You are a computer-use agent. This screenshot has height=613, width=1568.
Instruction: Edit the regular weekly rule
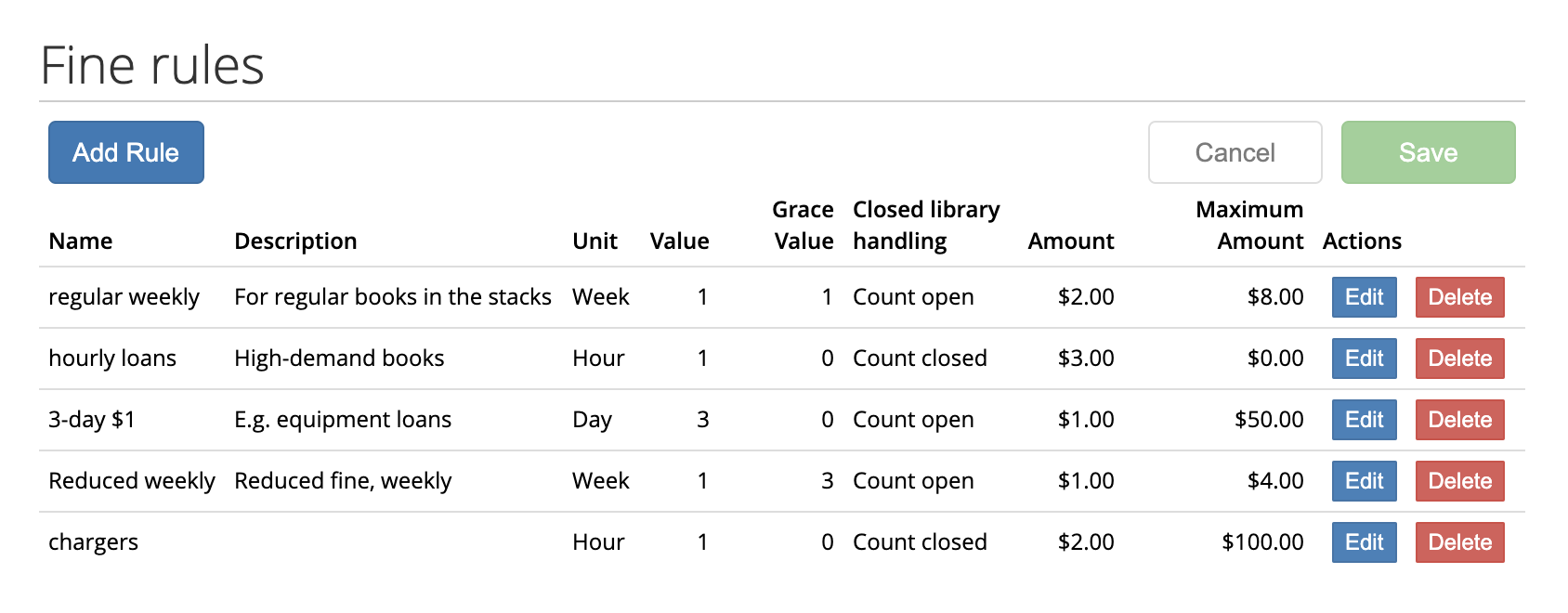(1364, 297)
